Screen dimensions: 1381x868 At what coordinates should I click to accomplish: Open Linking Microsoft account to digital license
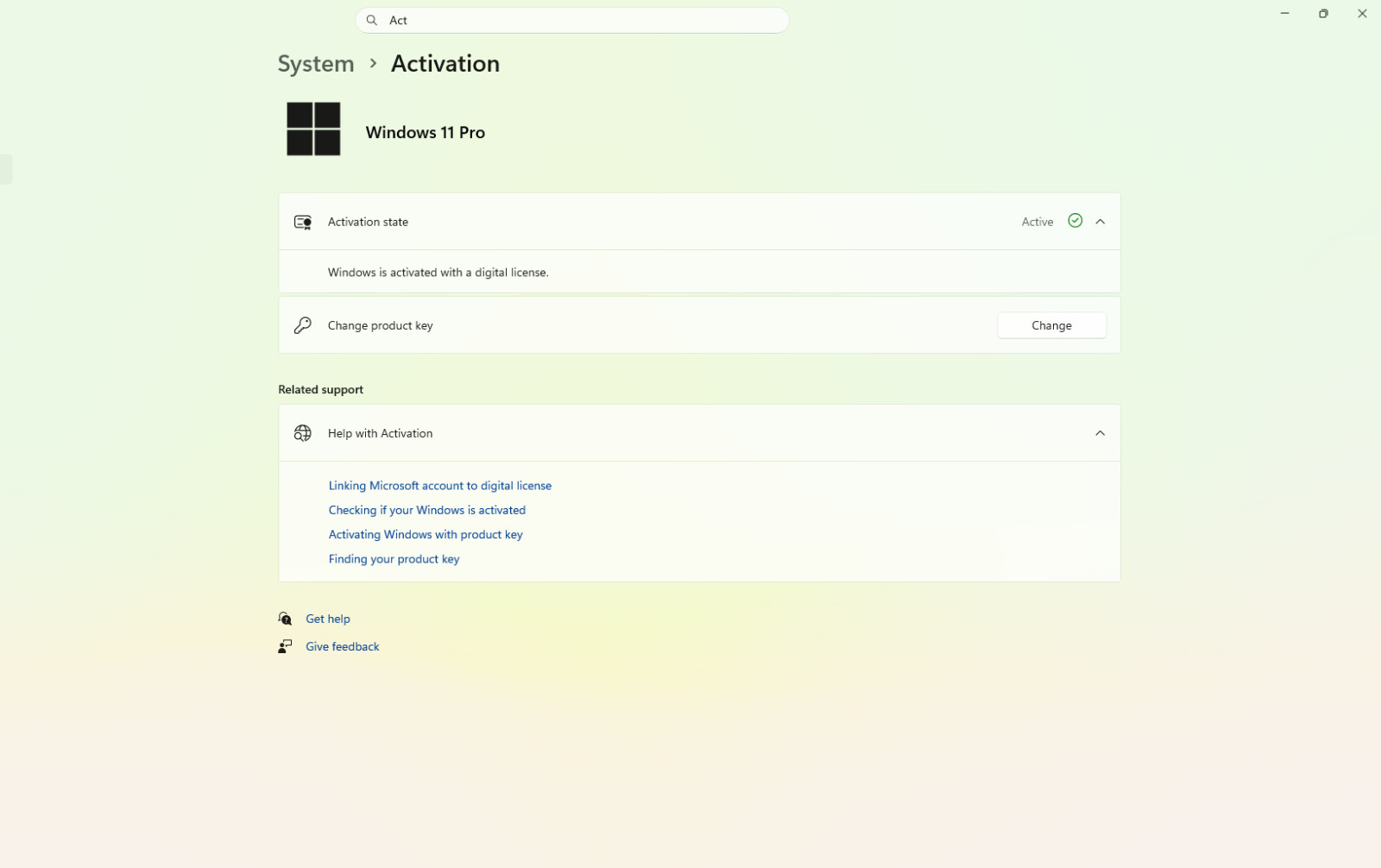coord(440,486)
